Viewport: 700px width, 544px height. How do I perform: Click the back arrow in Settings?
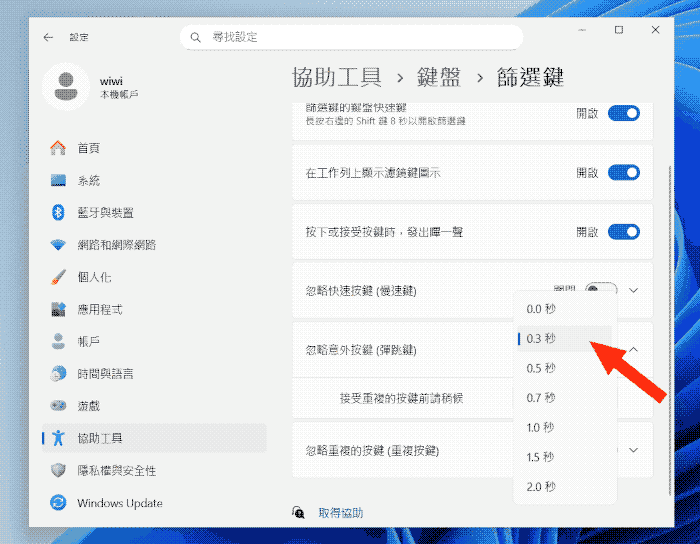pyautogui.click(x=48, y=37)
